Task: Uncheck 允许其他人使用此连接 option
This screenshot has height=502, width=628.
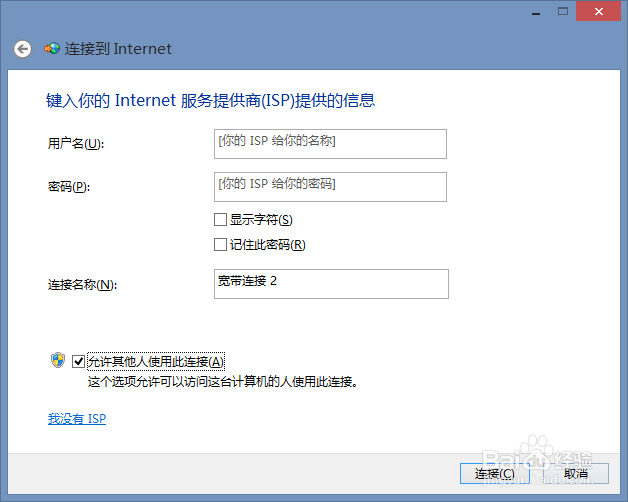Action: 78,361
